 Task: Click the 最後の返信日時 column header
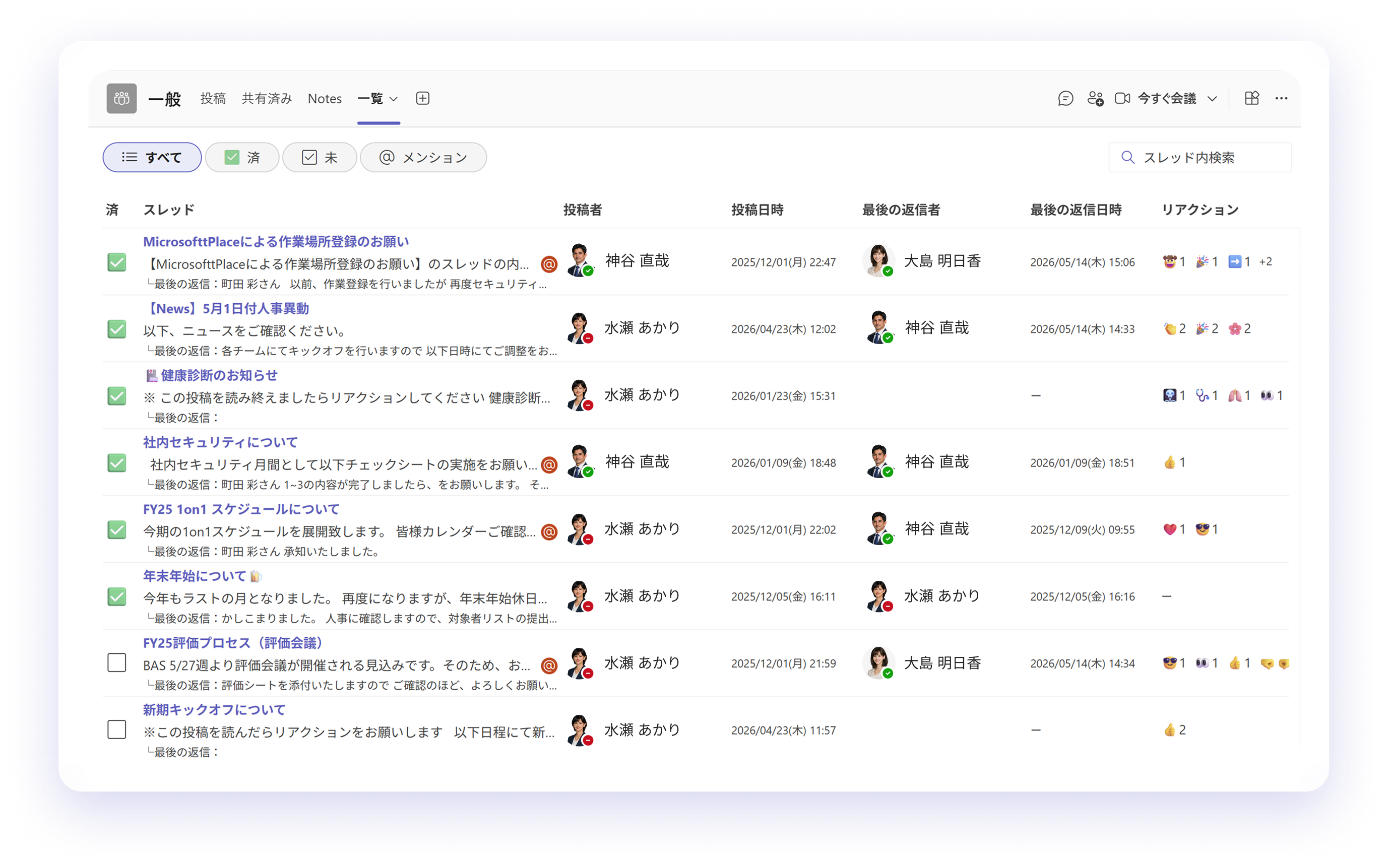point(1076,210)
